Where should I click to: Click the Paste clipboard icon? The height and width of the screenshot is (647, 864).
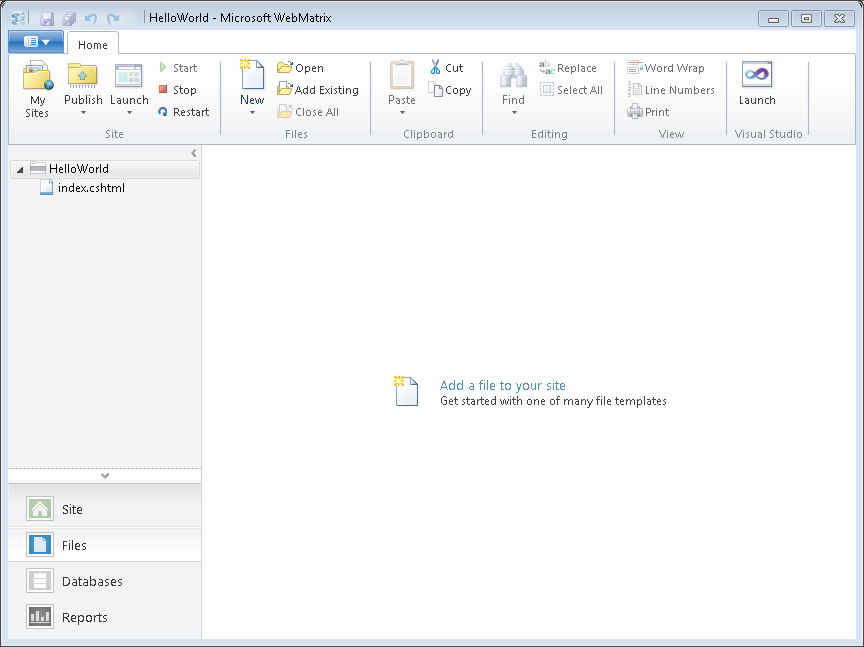402,74
